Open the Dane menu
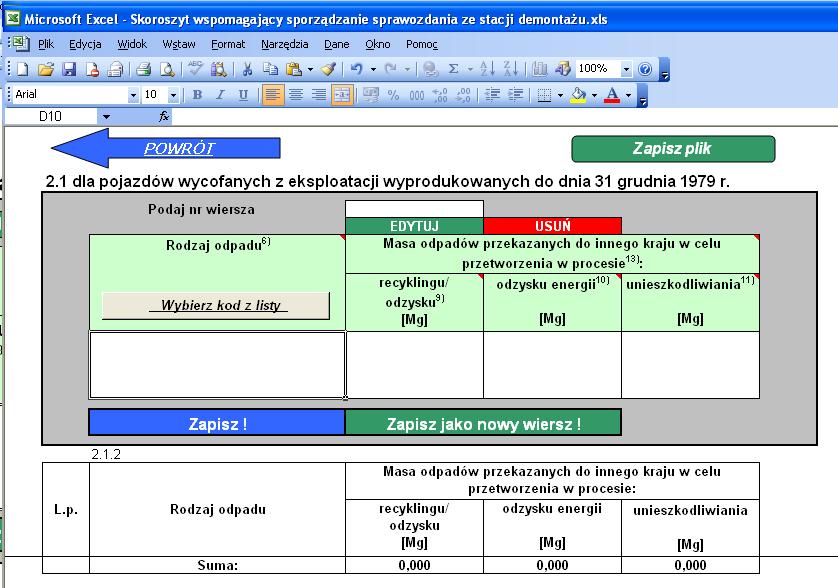Image resolution: width=838 pixels, height=588 pixels. click(337, 44)
